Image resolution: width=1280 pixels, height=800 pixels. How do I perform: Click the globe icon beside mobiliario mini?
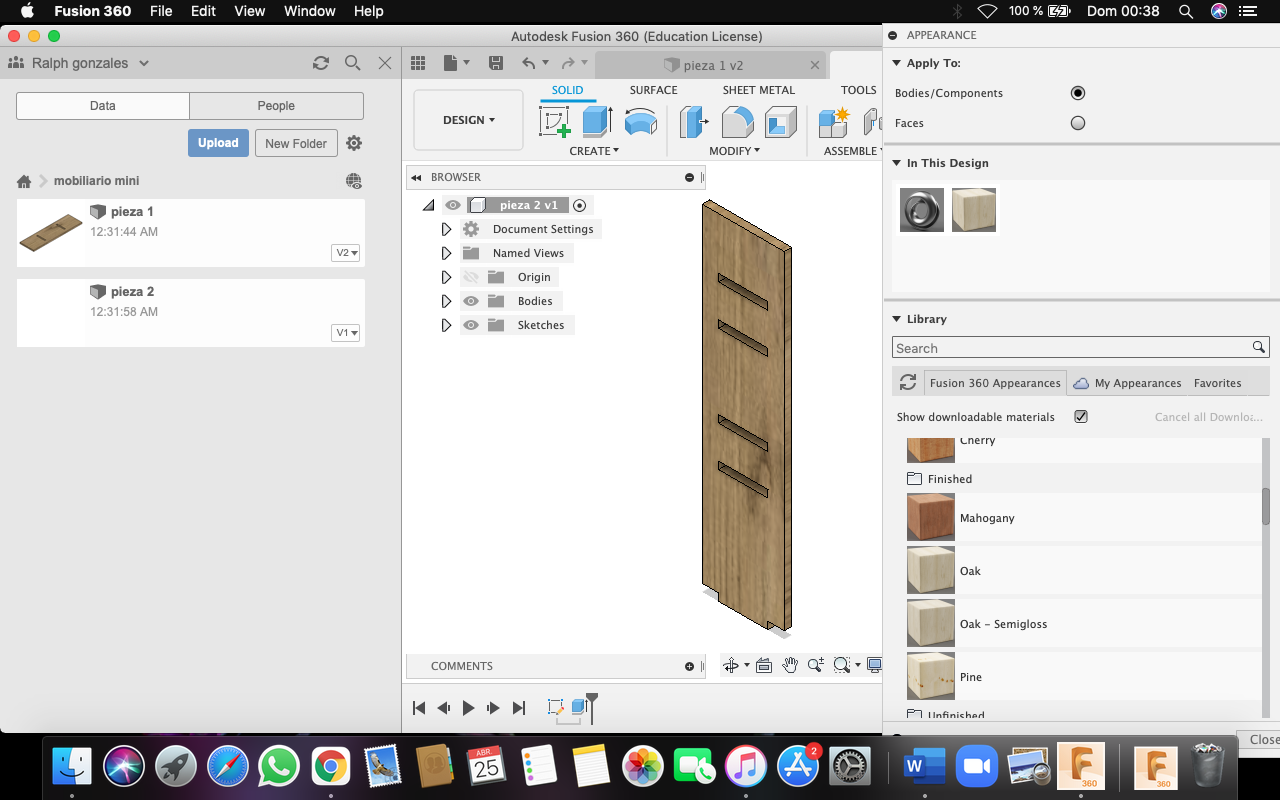click(354, 181)
